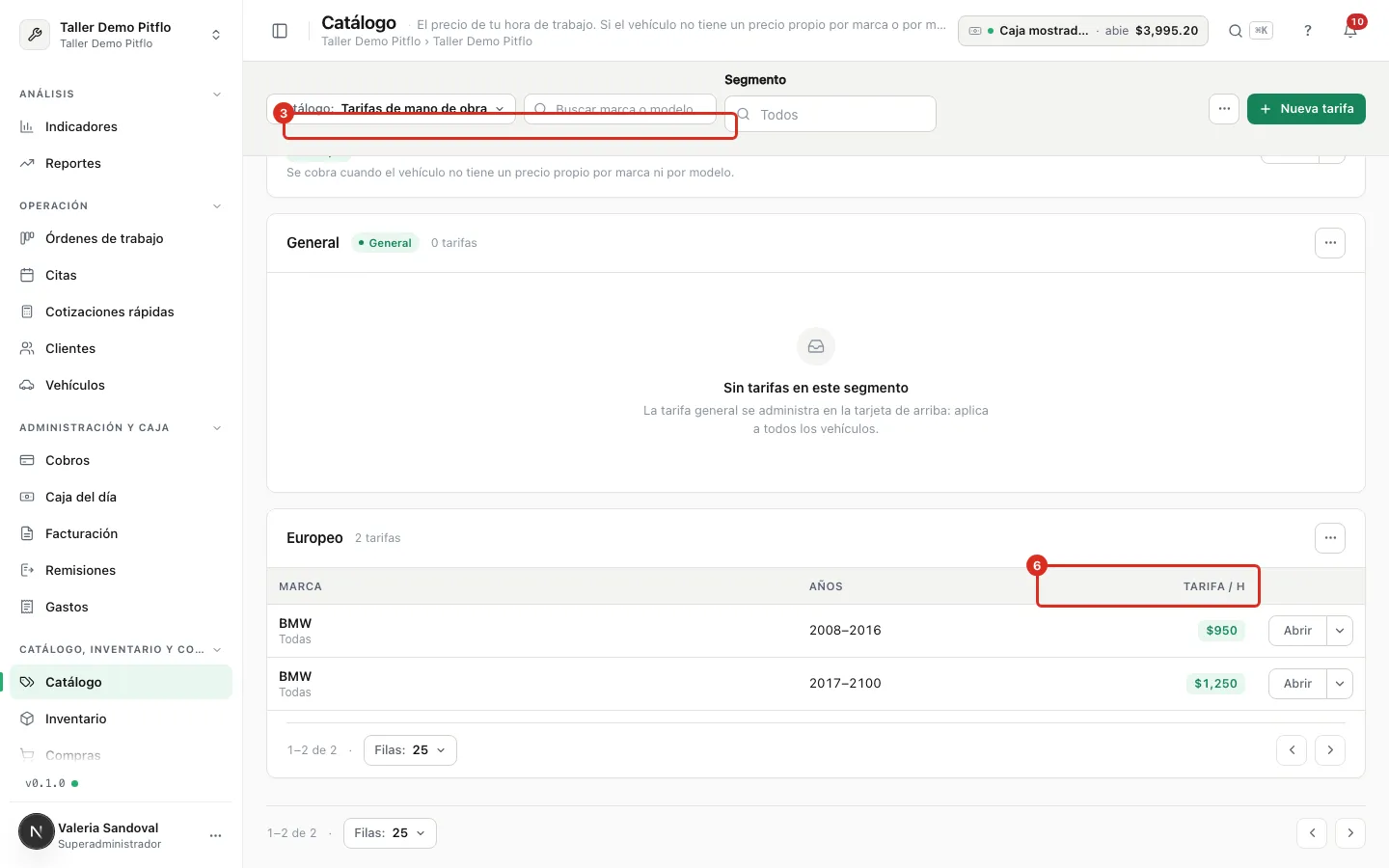Open user menu dots beside Valeria Sandoval
This screenshot has width=1389, height=868.
[x=215, y=835]
